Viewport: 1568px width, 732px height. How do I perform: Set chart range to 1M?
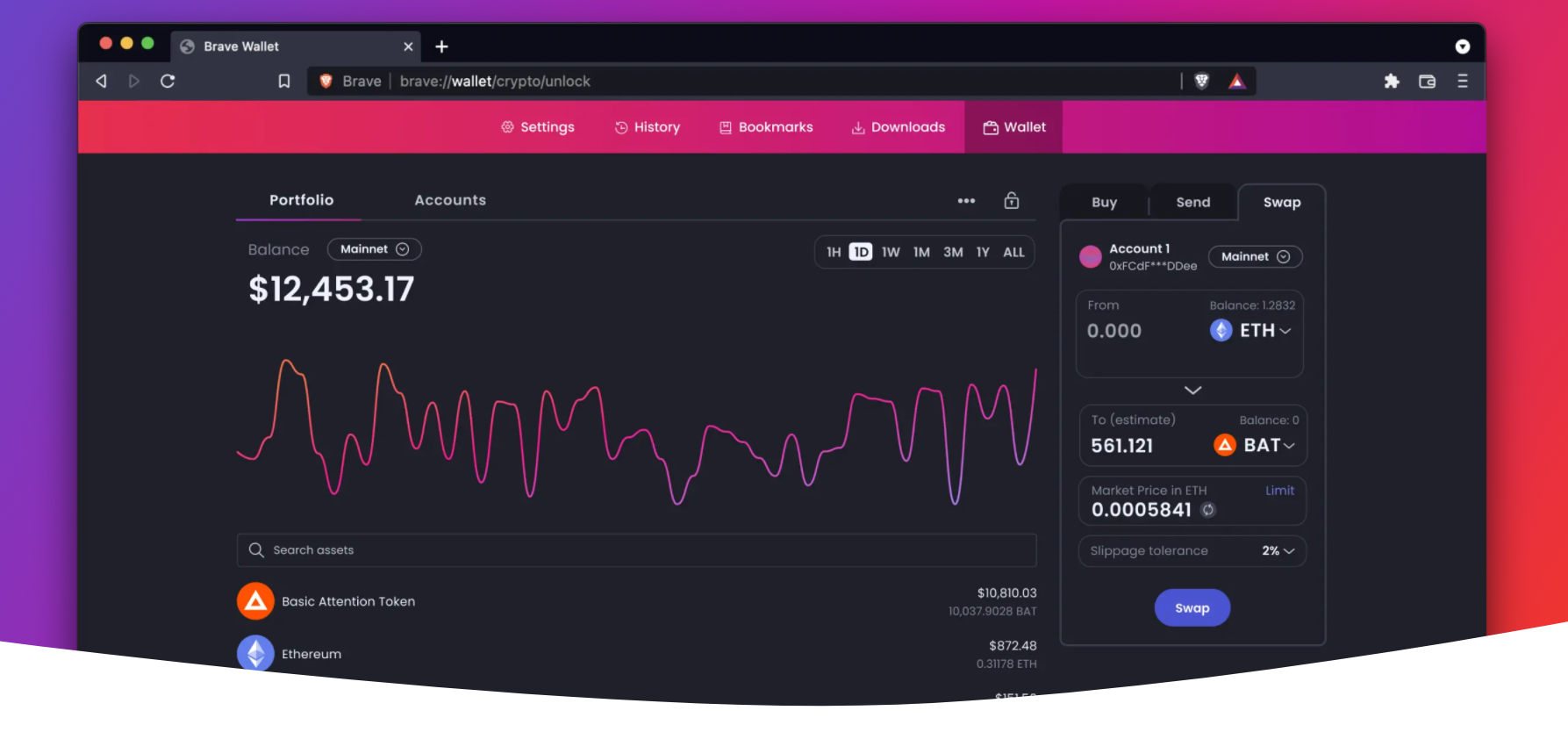pyautogui.click(x=921, y=253)
